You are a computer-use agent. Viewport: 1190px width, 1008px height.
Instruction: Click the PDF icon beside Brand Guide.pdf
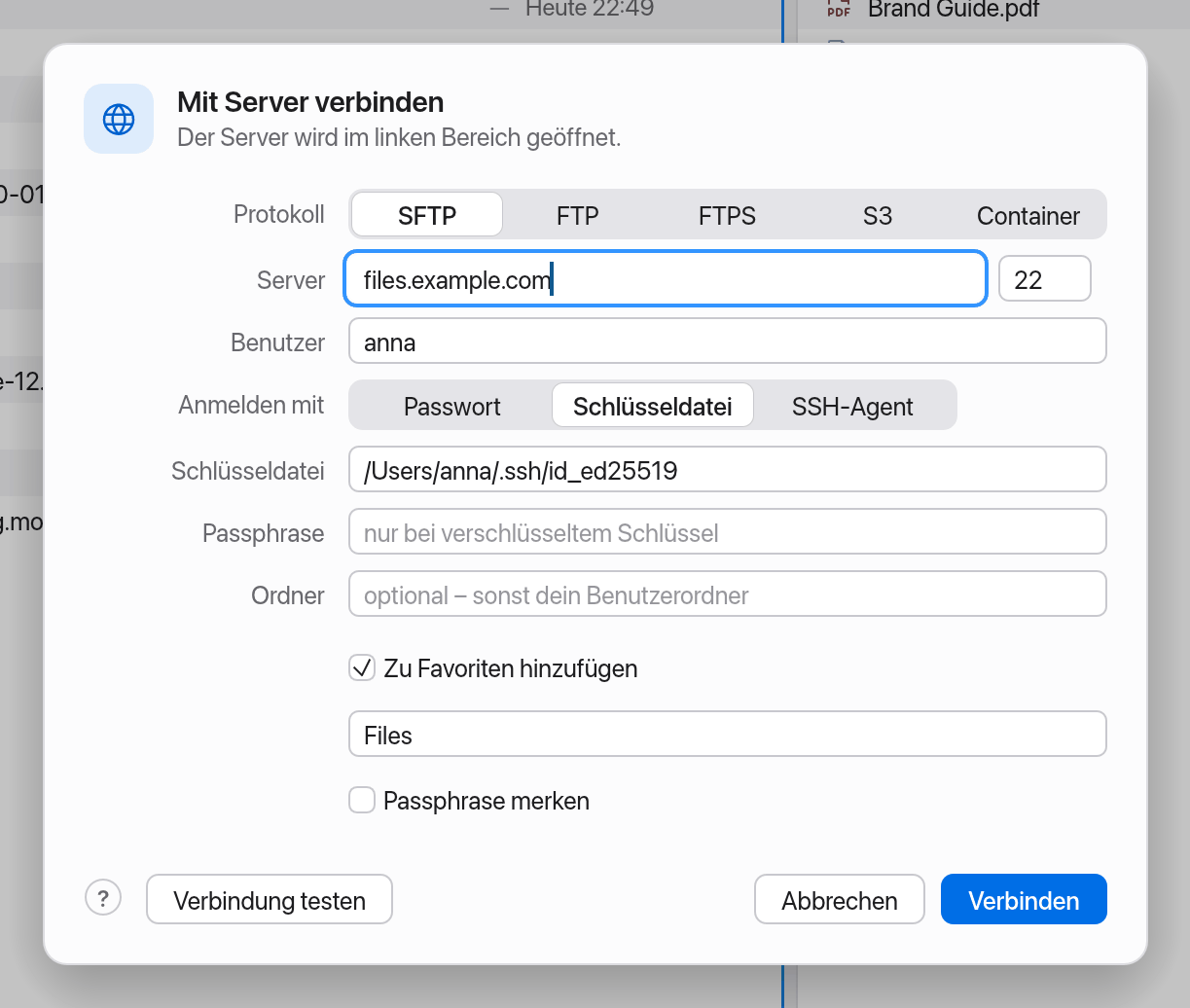click(x=838, y=9)
